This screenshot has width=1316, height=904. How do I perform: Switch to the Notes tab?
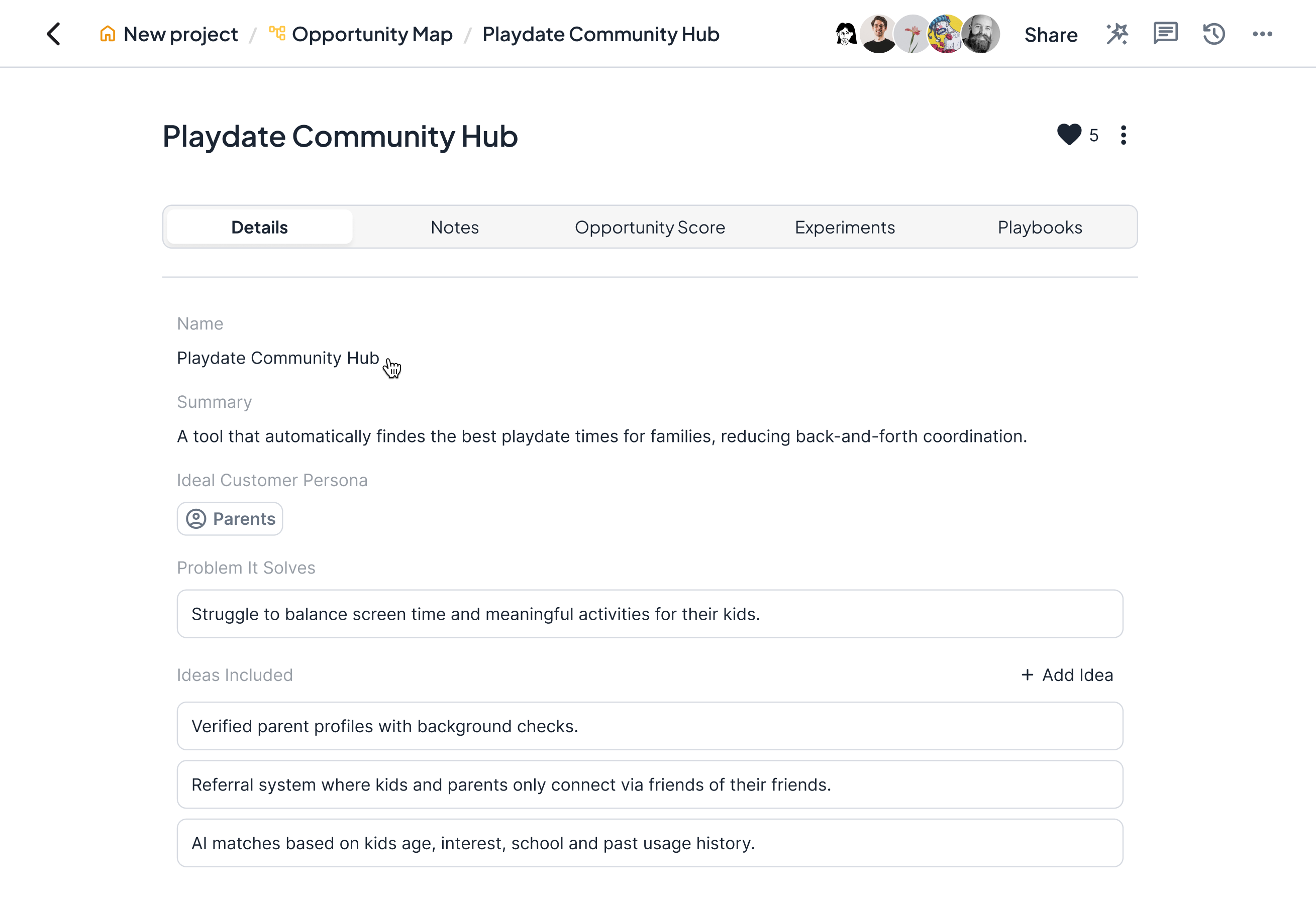(x=455, y=227)
